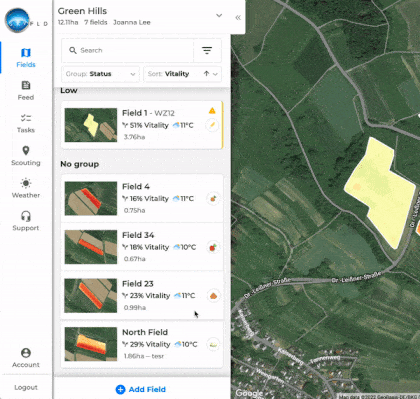
Task: Click the Google logo on the map
Action: [249, 393]
